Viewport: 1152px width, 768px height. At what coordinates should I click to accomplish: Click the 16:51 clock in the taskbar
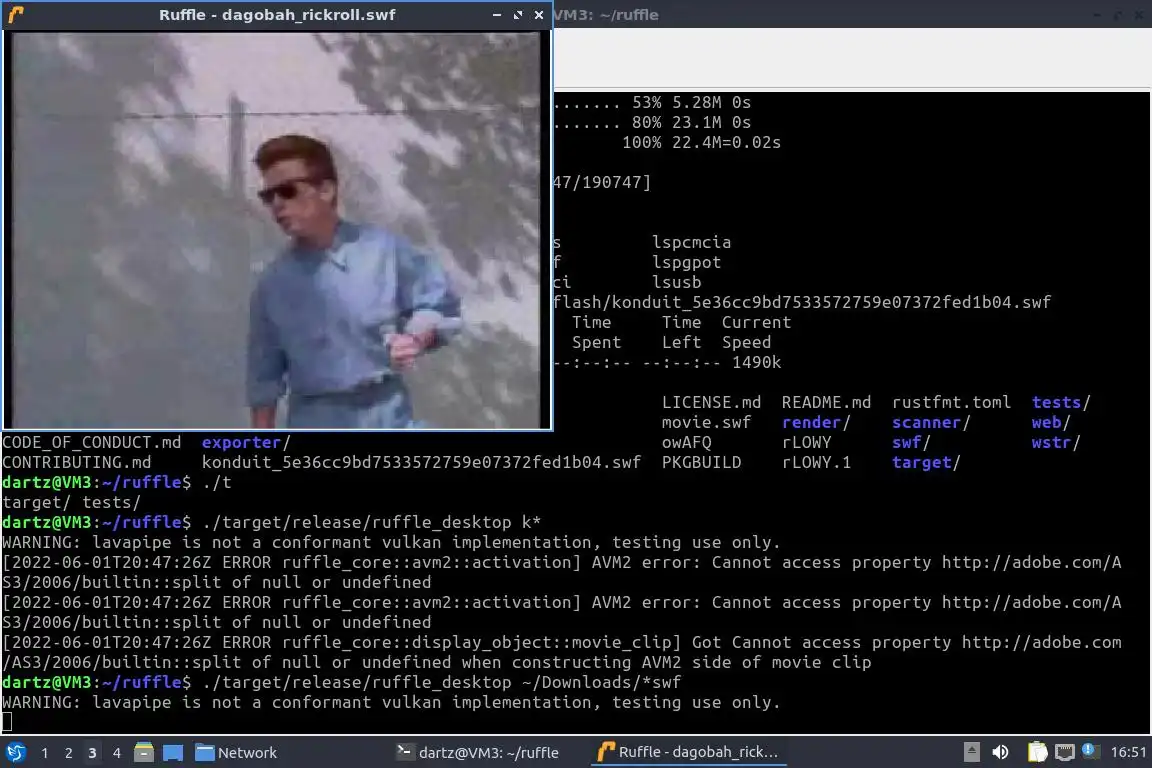coord(1128,752)
